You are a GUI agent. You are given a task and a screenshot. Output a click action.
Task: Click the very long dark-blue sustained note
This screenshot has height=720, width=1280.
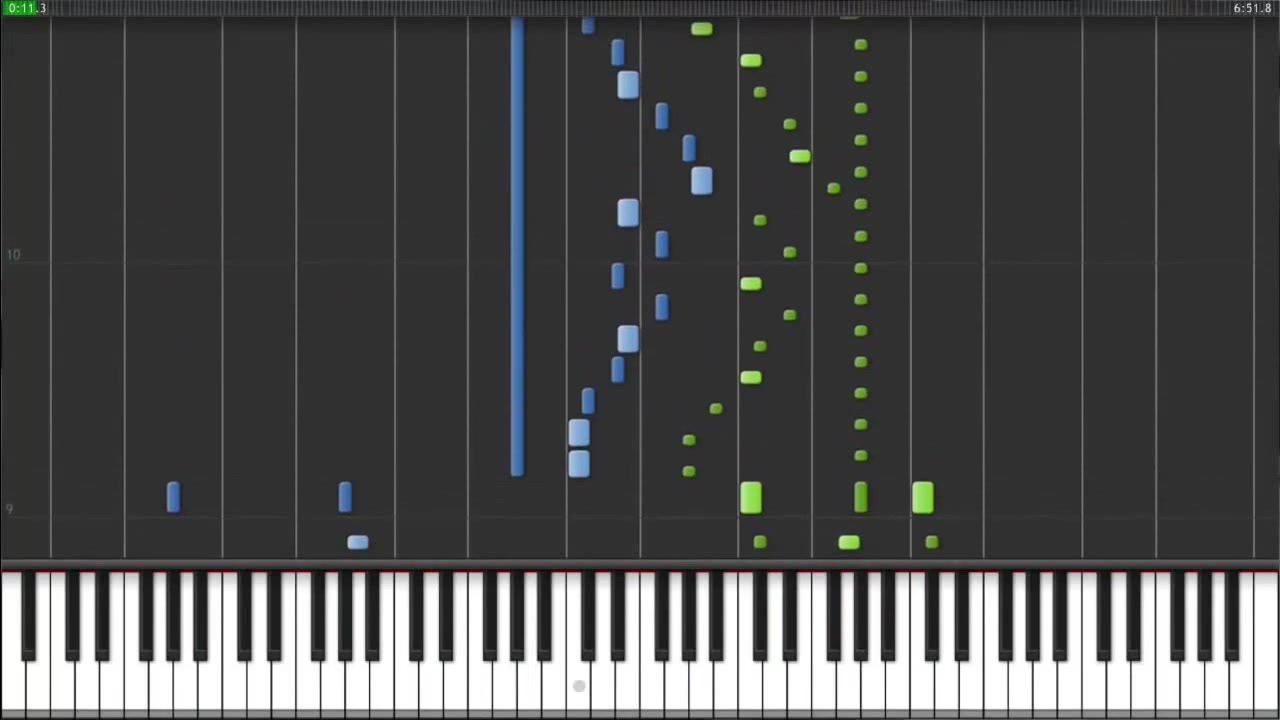click(517, 246)
